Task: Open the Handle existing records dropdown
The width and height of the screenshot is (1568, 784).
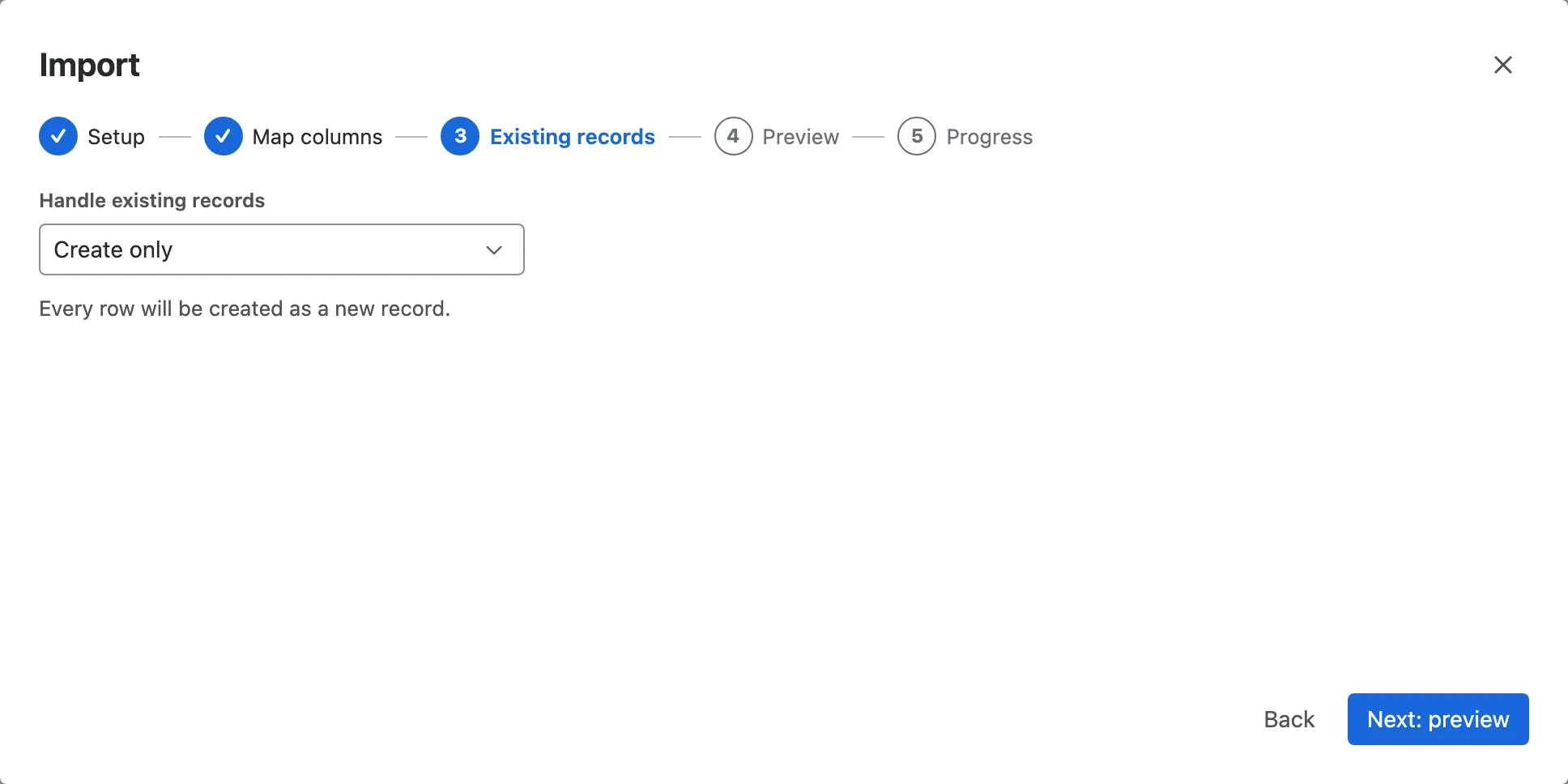Action: [282, 249]
